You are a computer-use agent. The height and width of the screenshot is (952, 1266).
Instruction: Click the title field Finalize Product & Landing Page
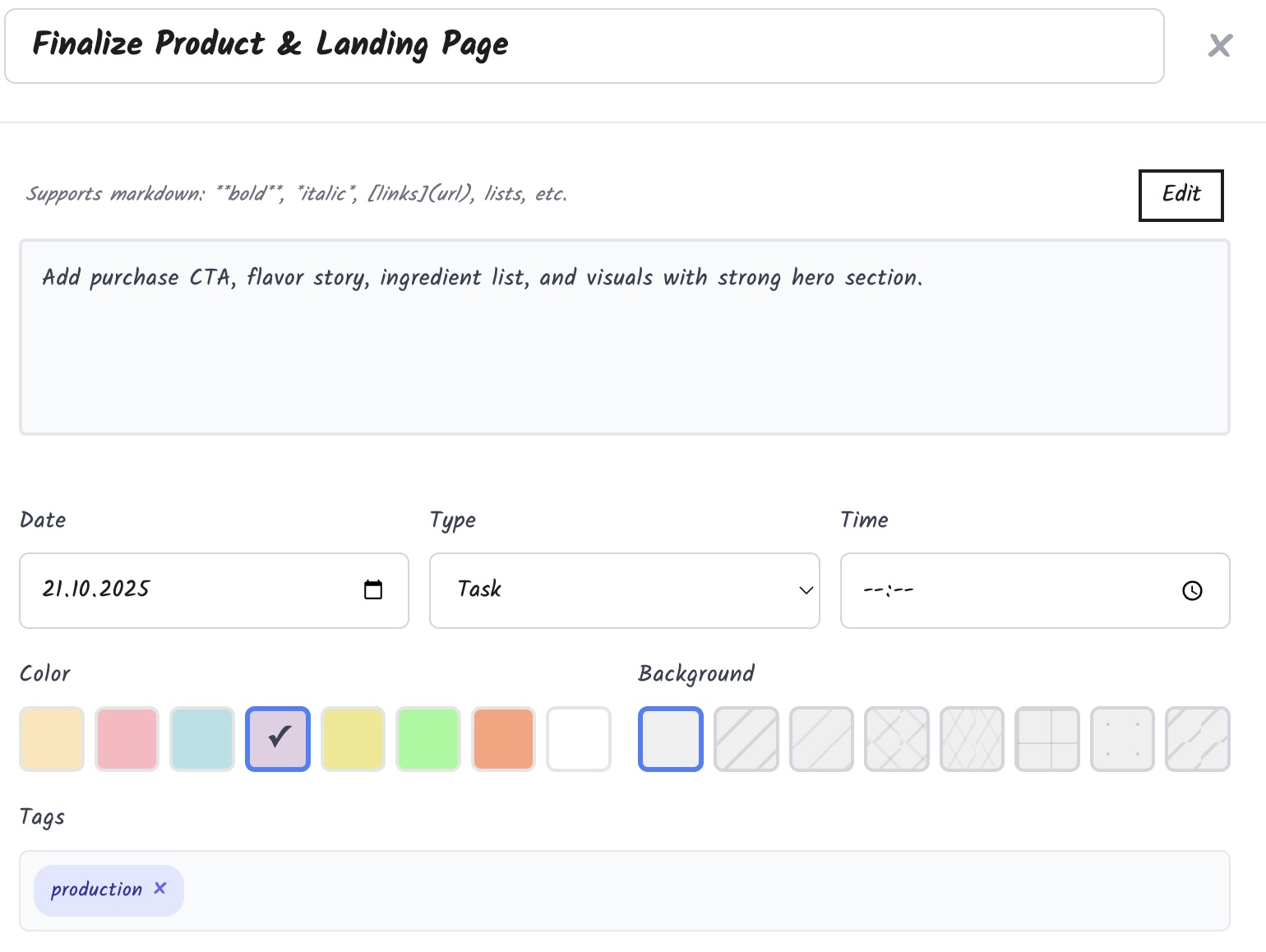(584, 46)
